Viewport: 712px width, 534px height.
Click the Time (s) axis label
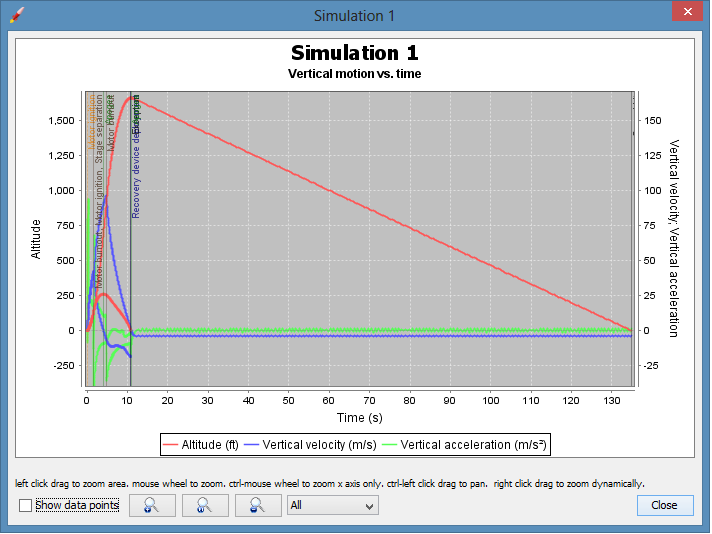coord(360,417)
